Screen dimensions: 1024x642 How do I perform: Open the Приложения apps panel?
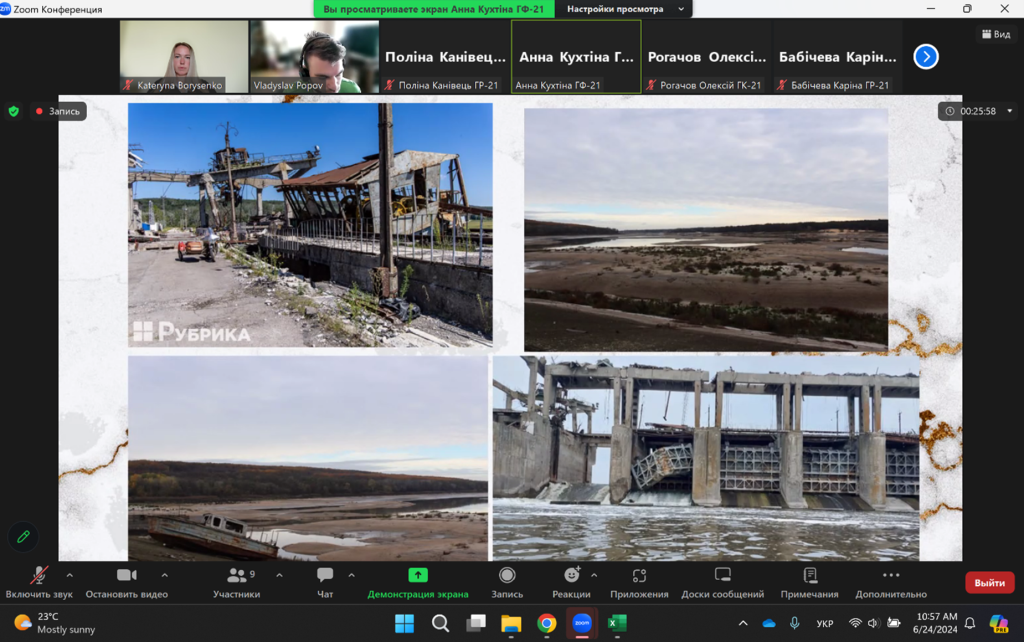pos(639,582)
